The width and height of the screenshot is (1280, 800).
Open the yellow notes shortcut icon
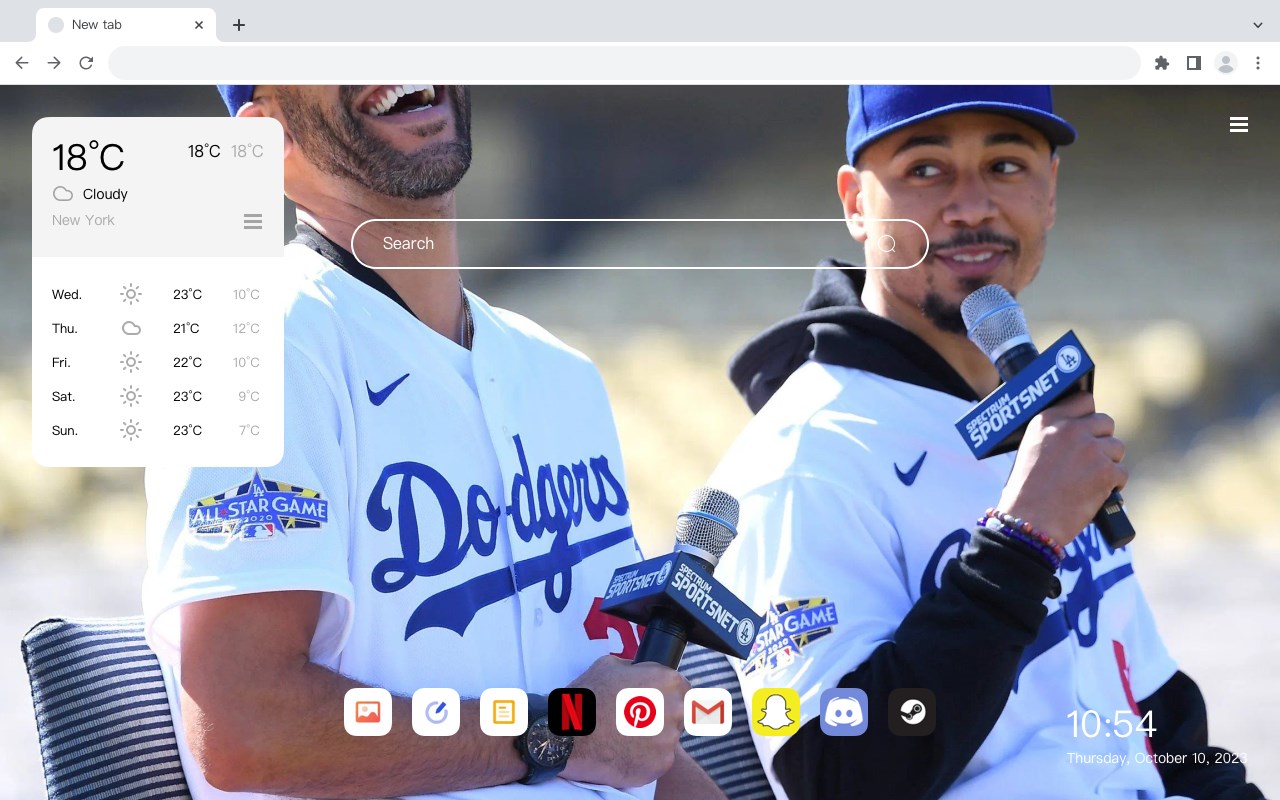pyautogui.click(x=504, y=712)
